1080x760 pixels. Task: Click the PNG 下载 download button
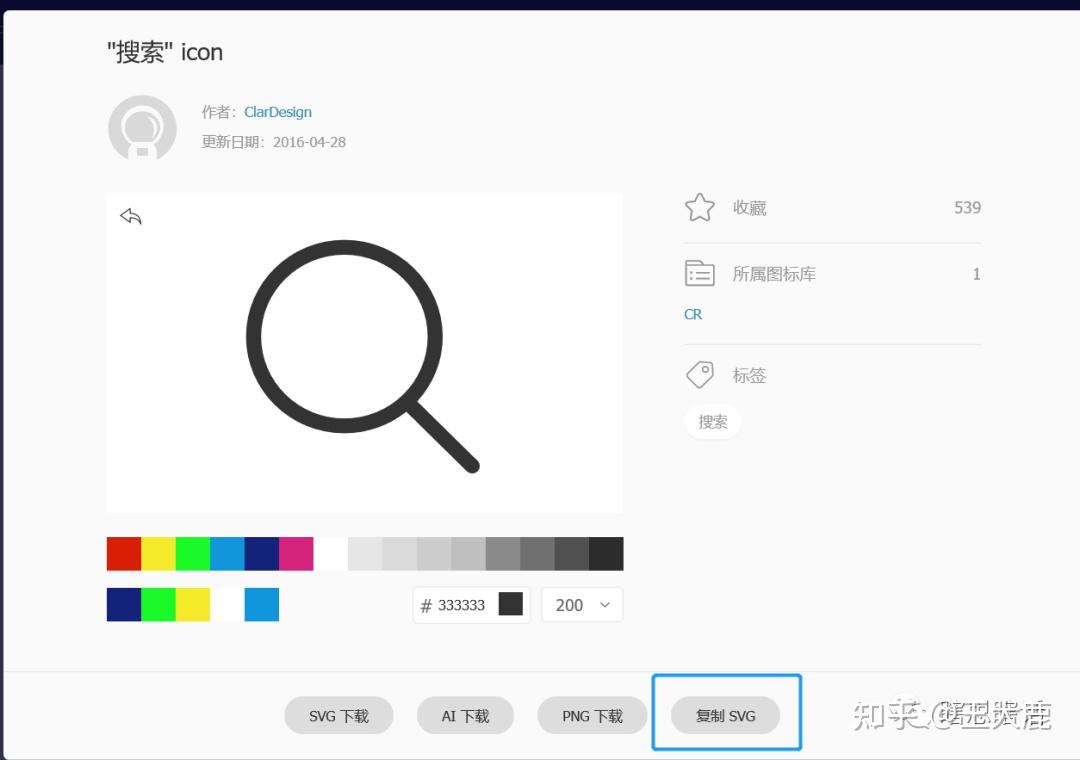point(592,715)
